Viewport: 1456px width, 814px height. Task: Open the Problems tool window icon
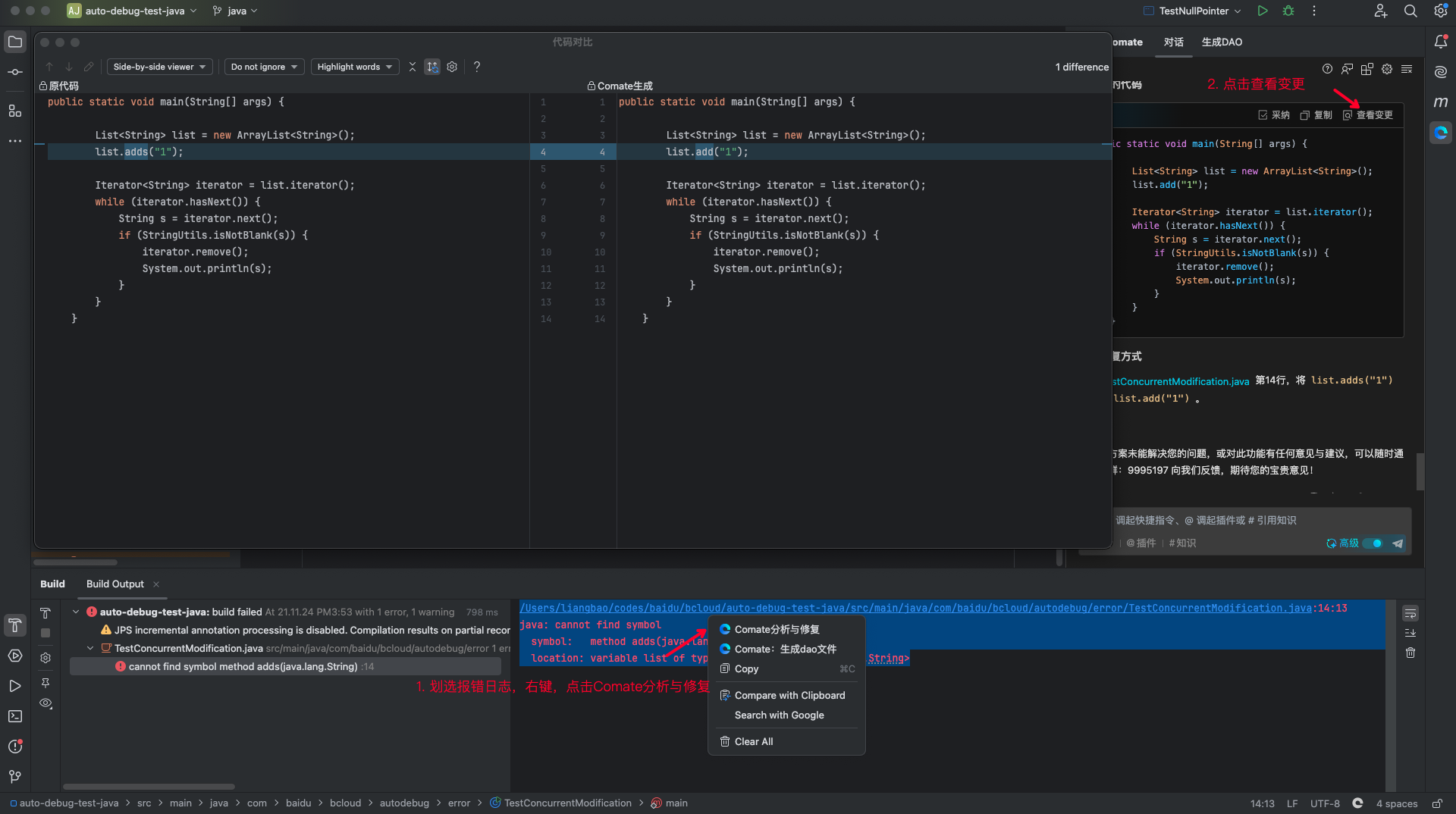[x=15, y=747]
